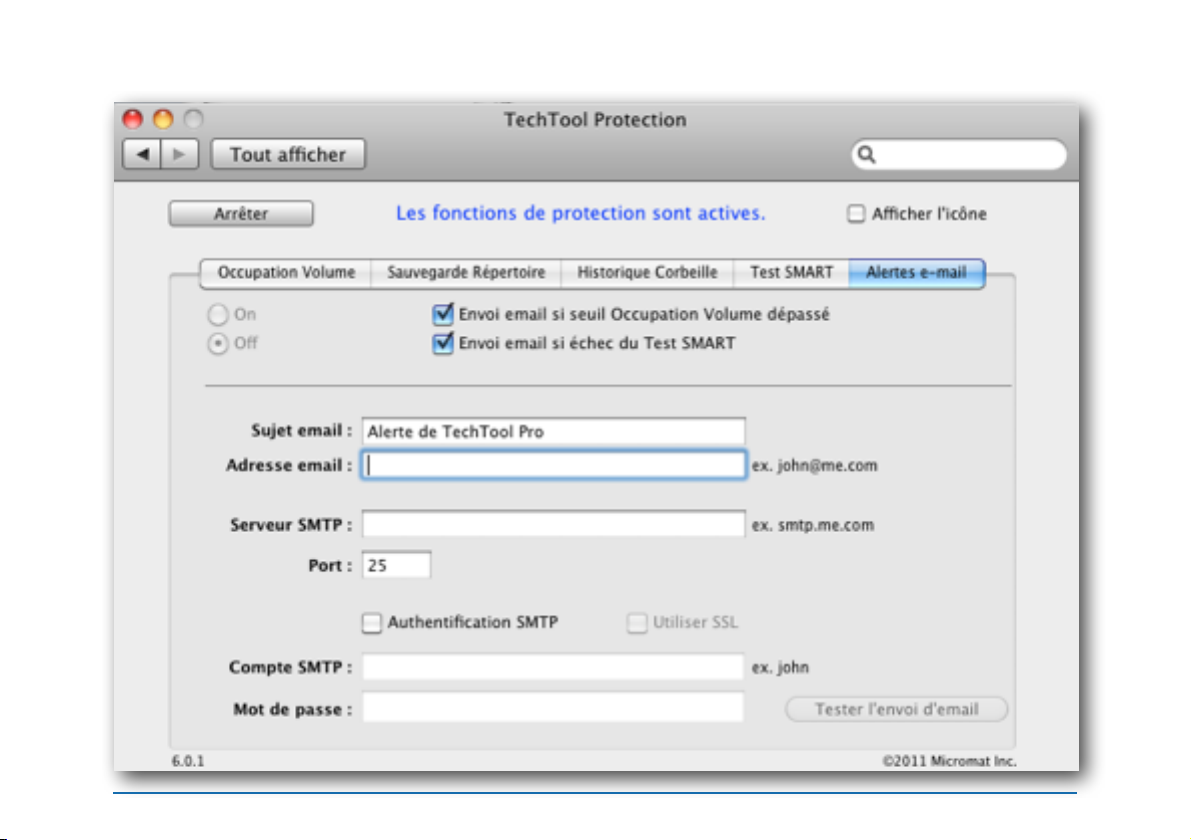Close the TechTool Protection window
The height and width of the screenshot is (840, 1191).
click(133, 119)
